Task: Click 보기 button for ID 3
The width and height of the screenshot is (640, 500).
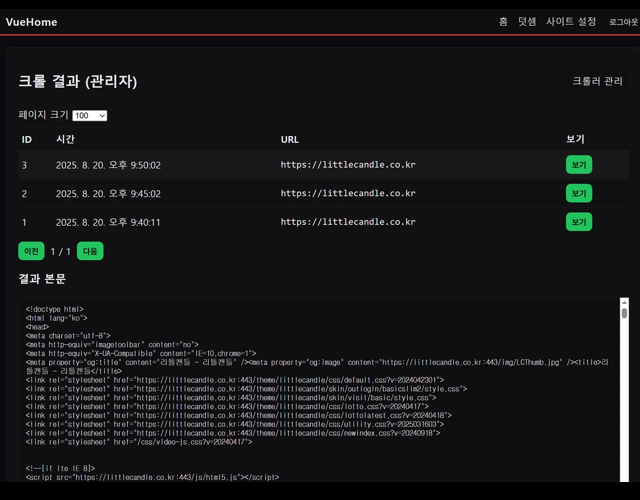Action: 579,165
